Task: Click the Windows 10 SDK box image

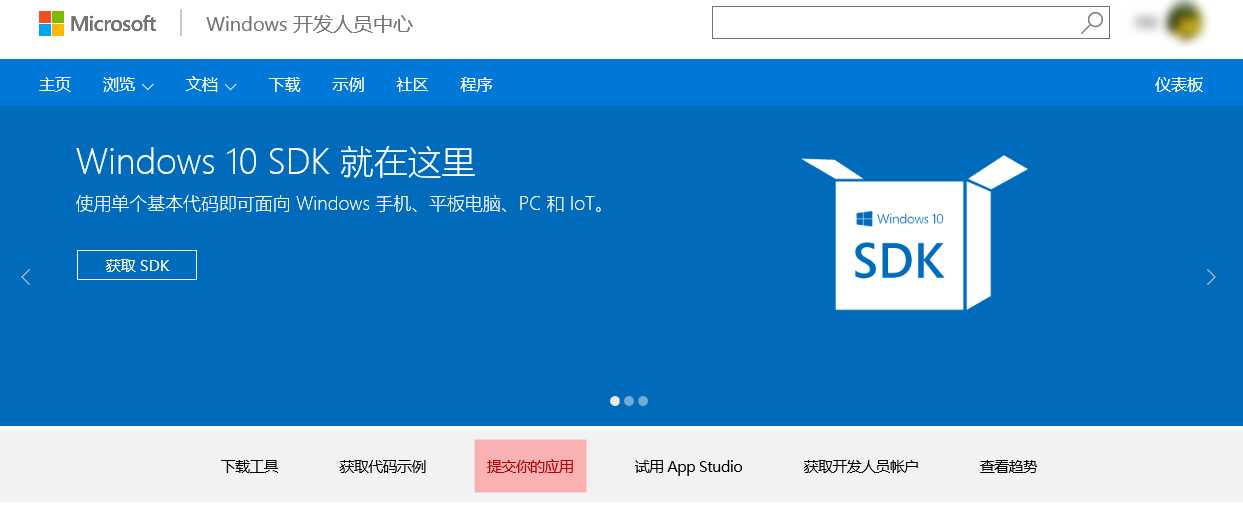Action: (x=915, y=232)
